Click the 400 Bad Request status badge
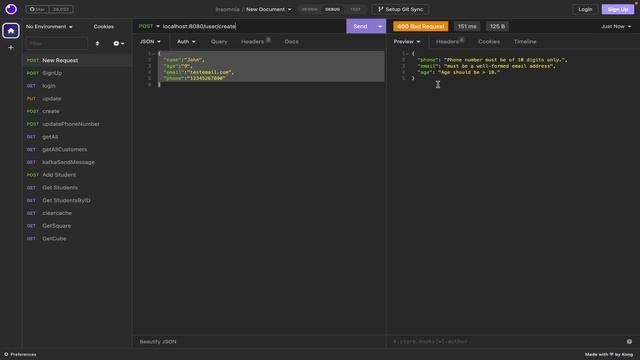Viewport: 640px width, 360px height. pyautogui.click(x=420, y=27)
